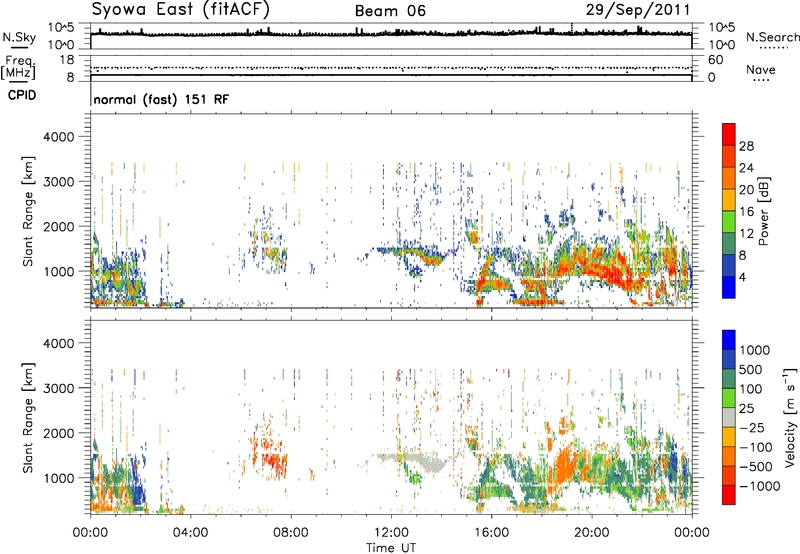Click the '3000' tick on the velocity panel axis

click(x=59, y=388)
